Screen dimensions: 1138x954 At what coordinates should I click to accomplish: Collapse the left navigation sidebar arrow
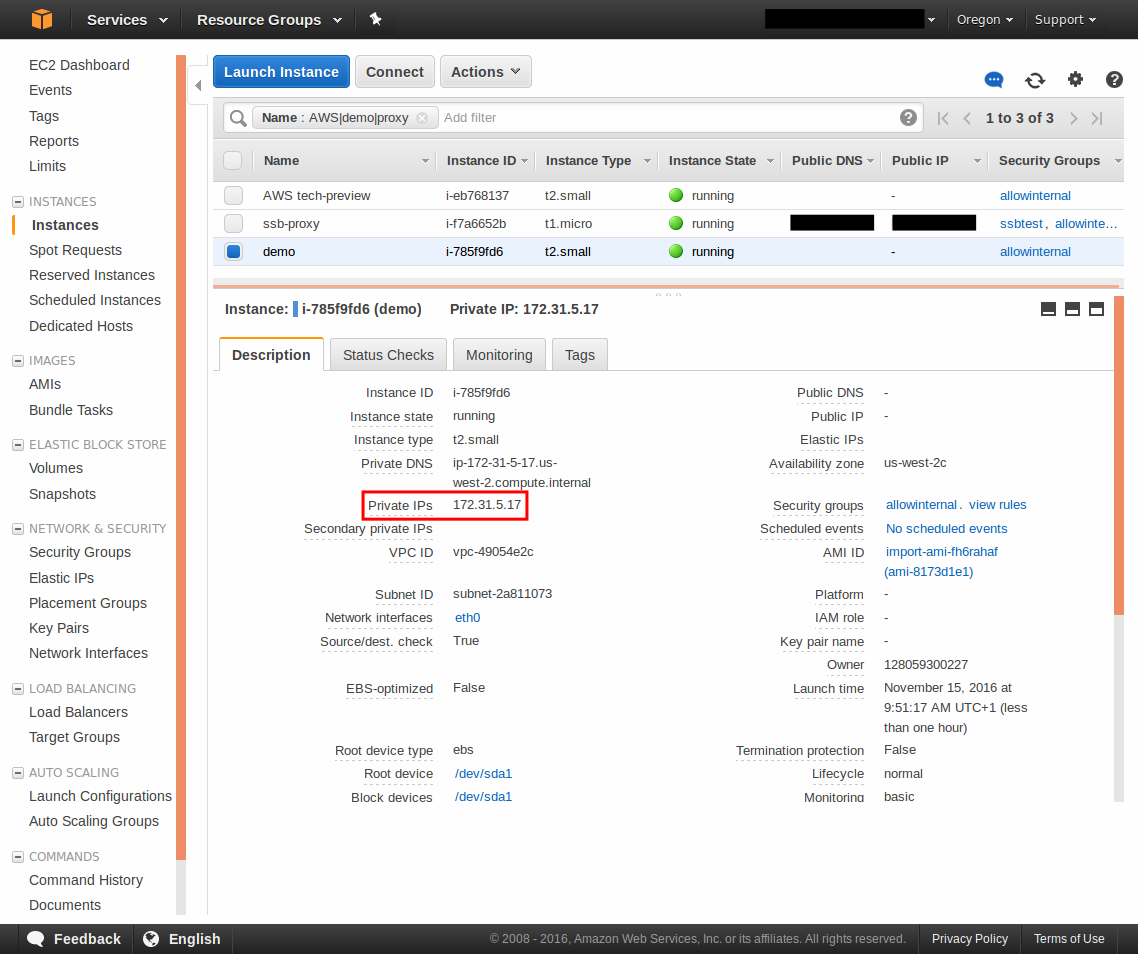[198, 86]
